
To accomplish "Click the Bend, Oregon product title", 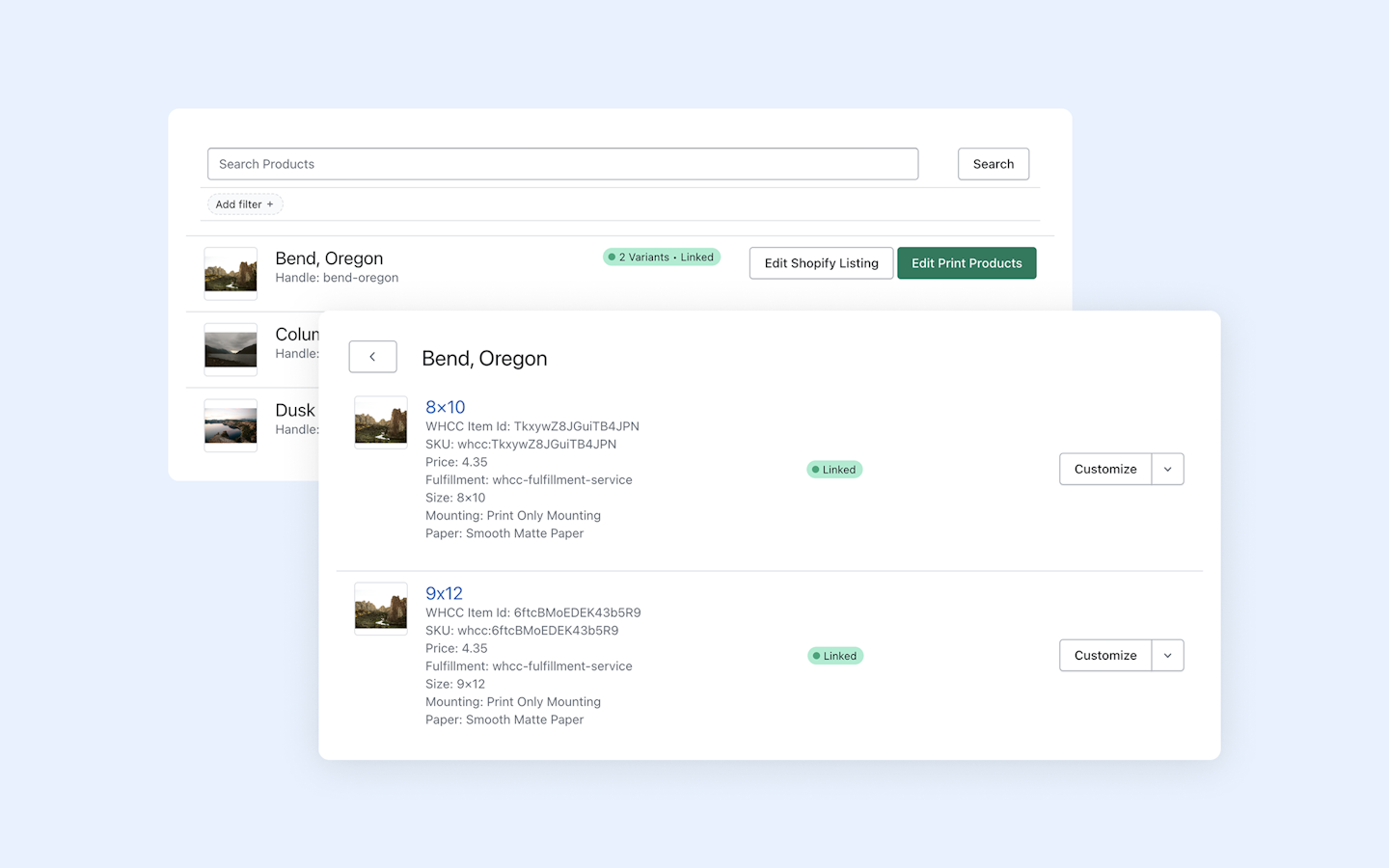I will pyautogui.click(x=329, y=258).
